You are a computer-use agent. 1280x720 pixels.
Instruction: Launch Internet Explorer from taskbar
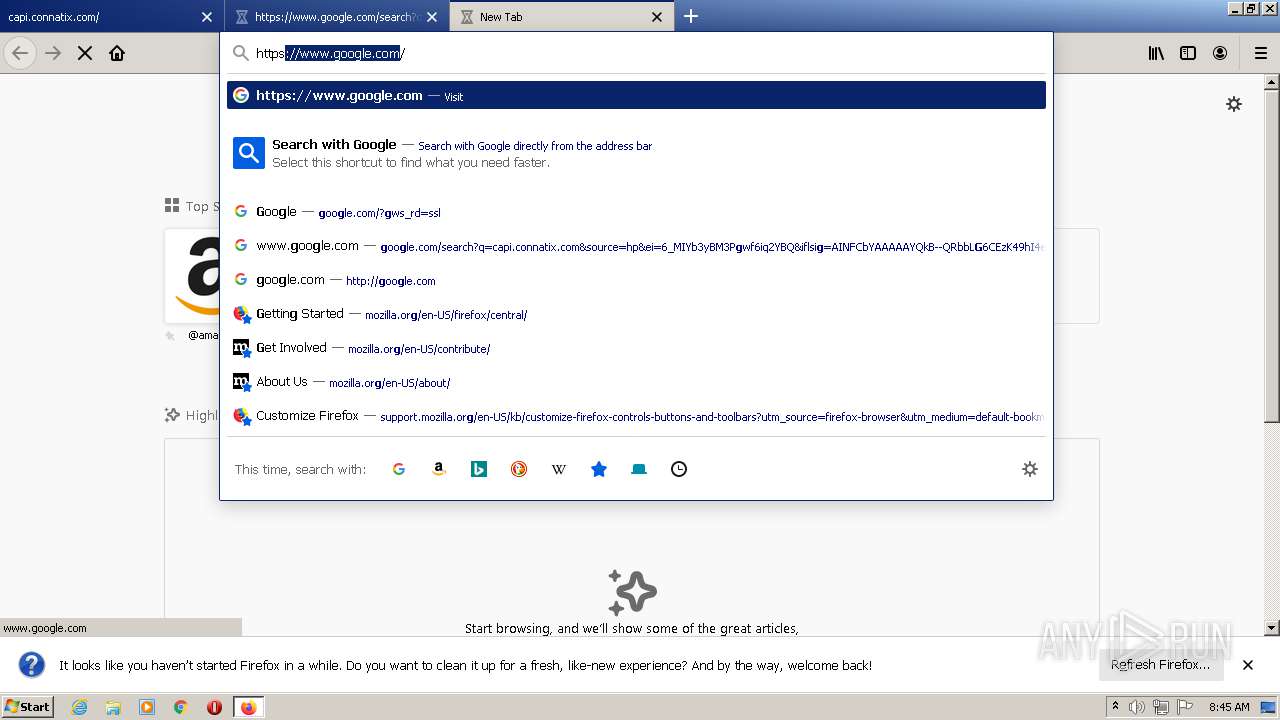79,707
